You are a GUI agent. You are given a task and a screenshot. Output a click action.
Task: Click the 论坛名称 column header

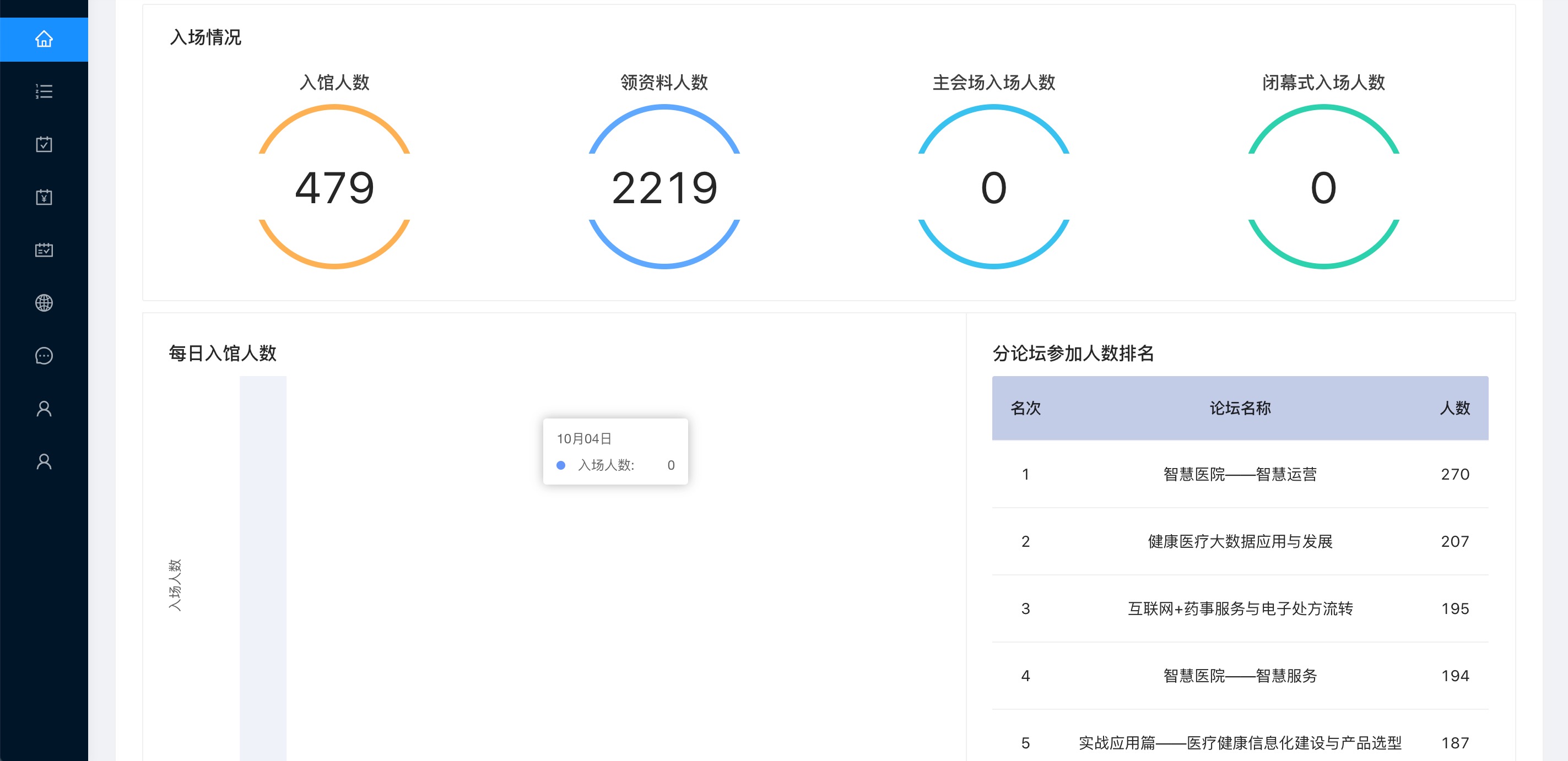(1240, 408)
